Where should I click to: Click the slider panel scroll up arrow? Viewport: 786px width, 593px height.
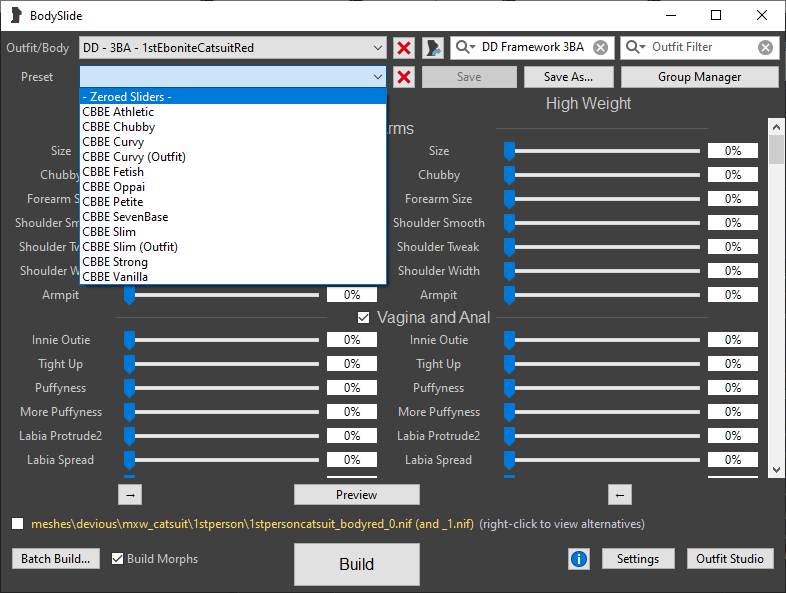776,127
